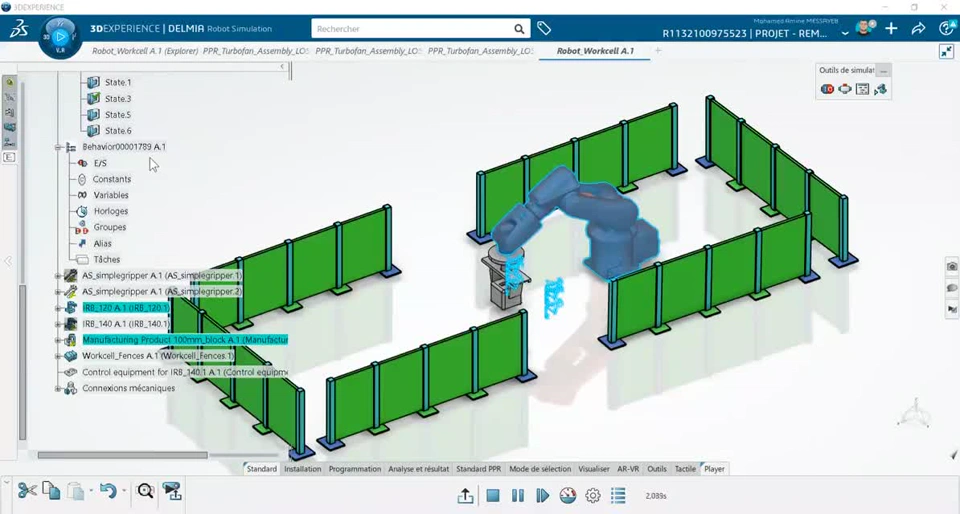Add a new tab with the plus
Viewport: 960px width, 514px height.
(658, 51)
